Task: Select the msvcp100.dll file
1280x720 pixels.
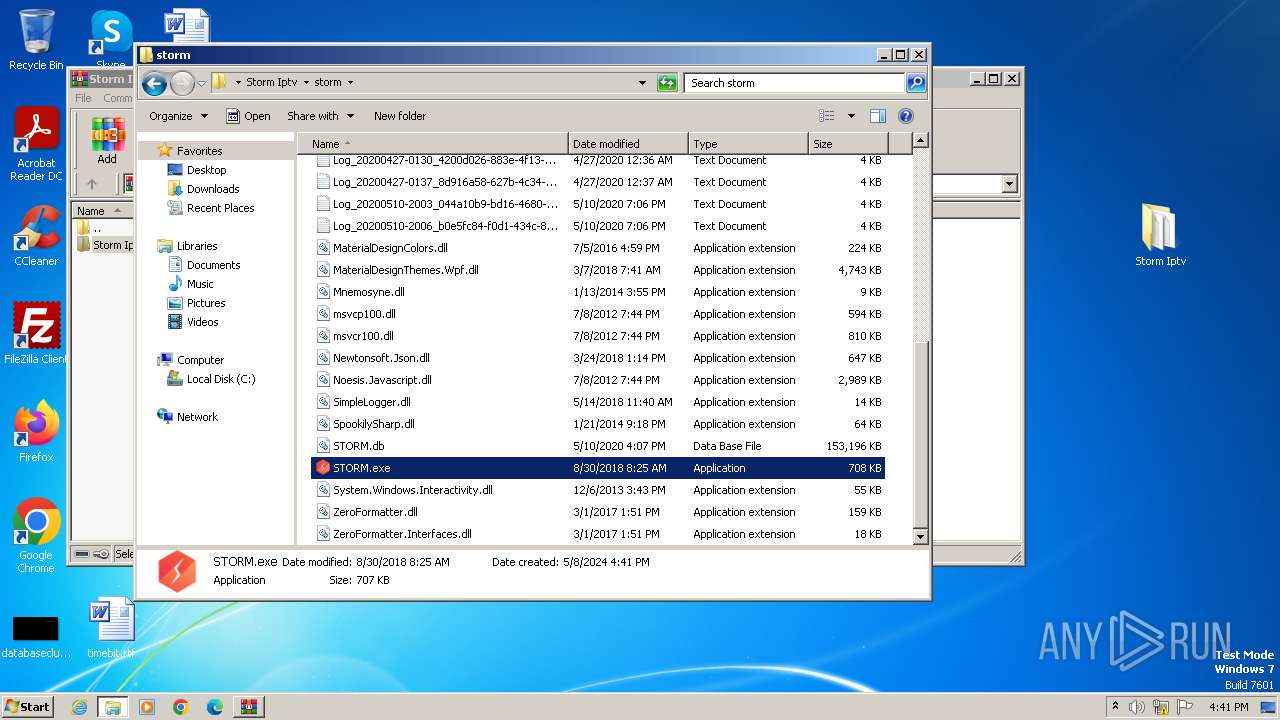Action: coord(598,314)
